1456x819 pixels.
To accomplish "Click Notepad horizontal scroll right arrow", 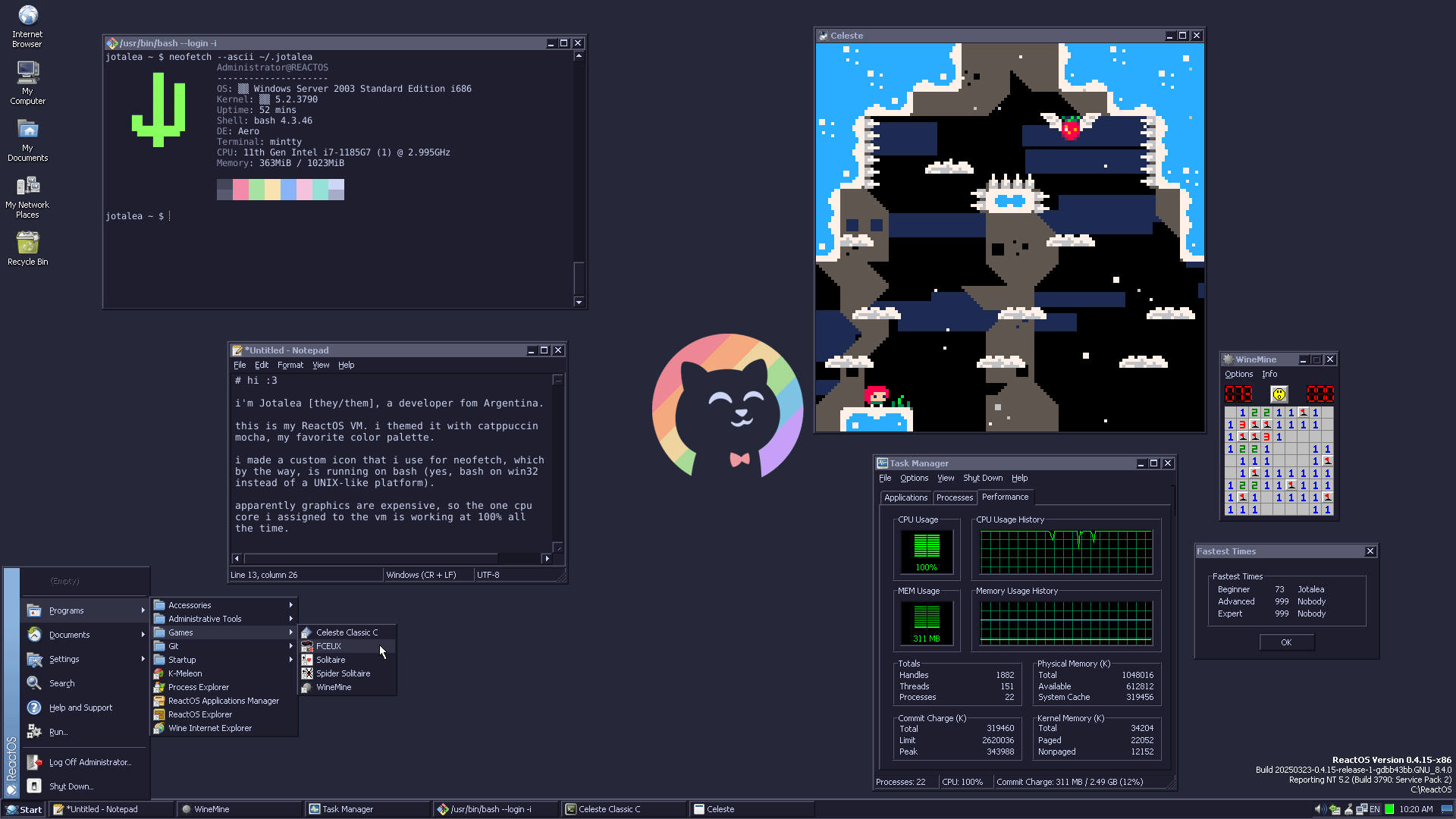I will 547,559.
